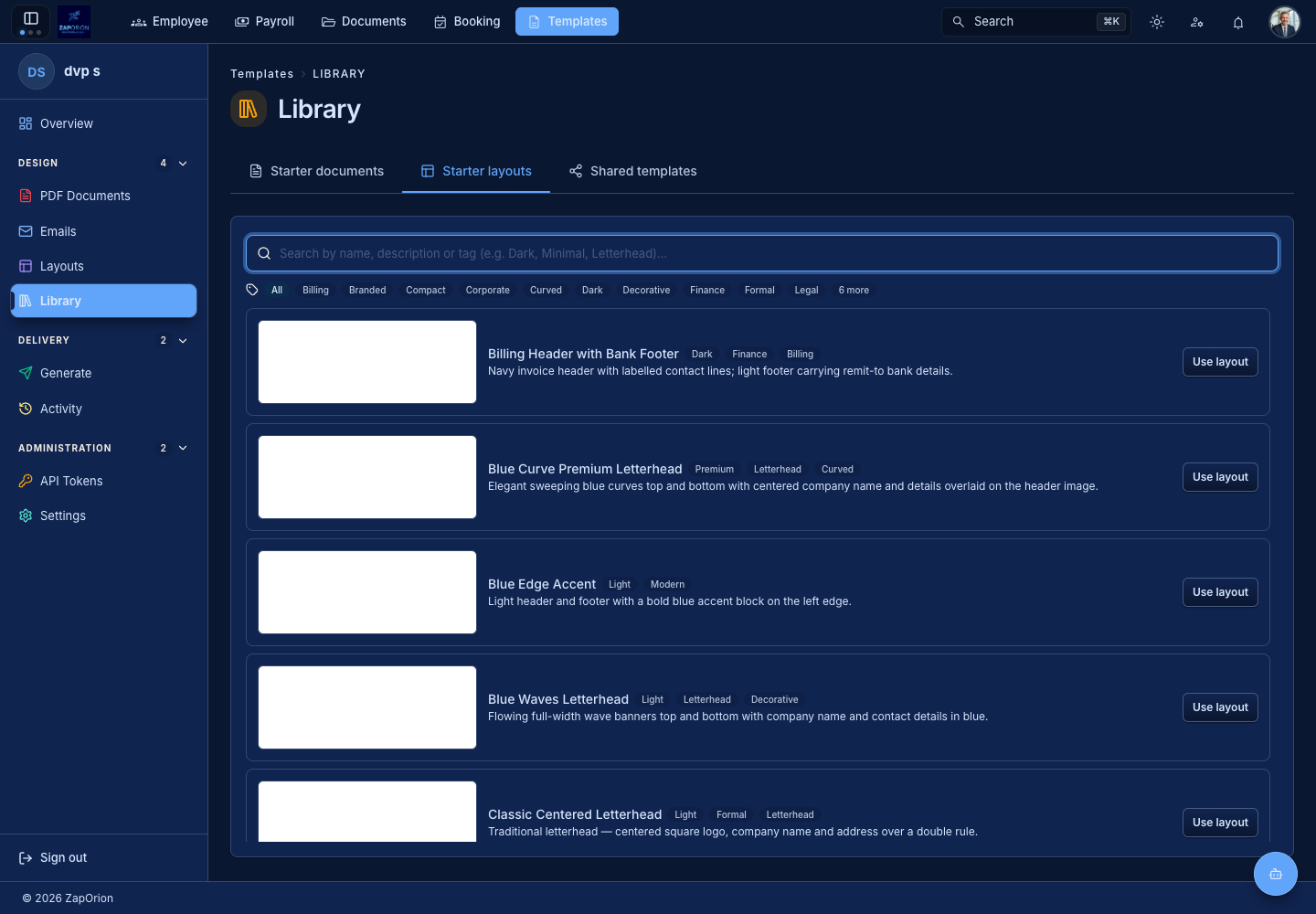The height and width of the screenshot is (914, 1316).
Task: Collapse the Design section
Action: coord(183,163)
